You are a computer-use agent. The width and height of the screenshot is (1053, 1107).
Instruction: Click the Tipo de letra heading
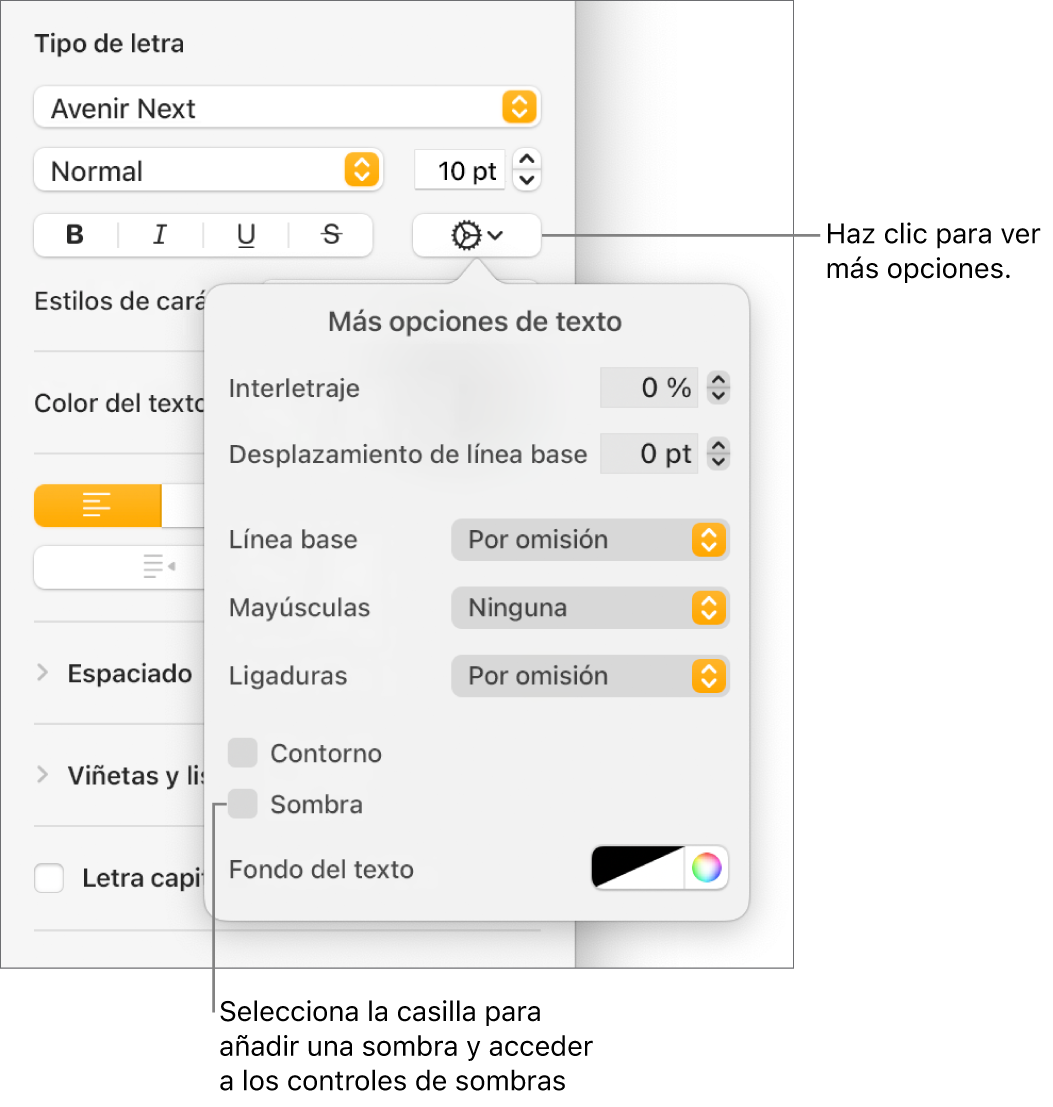coord(109,44)
